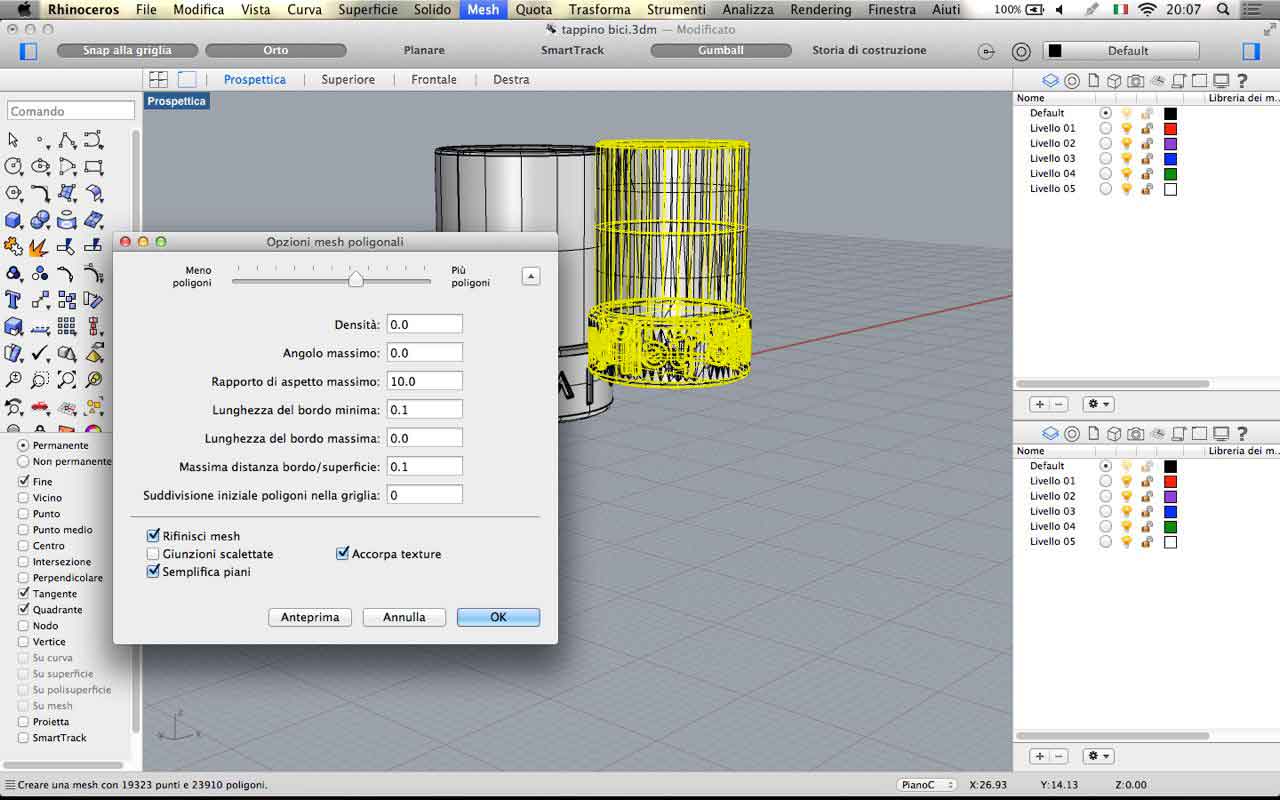Viewport: 1280px width, 800px height.
Task: Click the Zoom extents tool
Action: coord(67,380)
